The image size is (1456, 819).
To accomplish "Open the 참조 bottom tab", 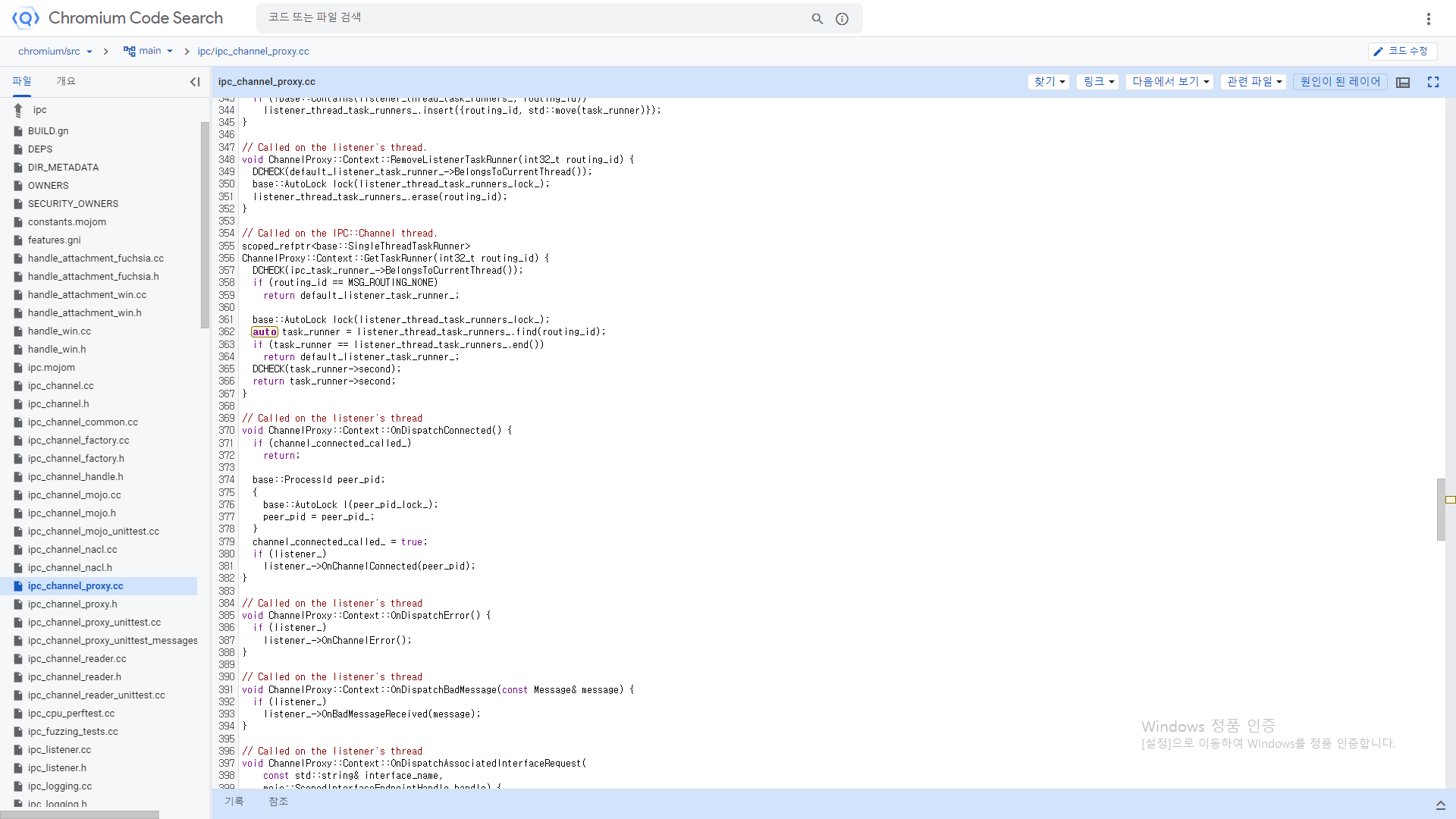I will [278, 802].
